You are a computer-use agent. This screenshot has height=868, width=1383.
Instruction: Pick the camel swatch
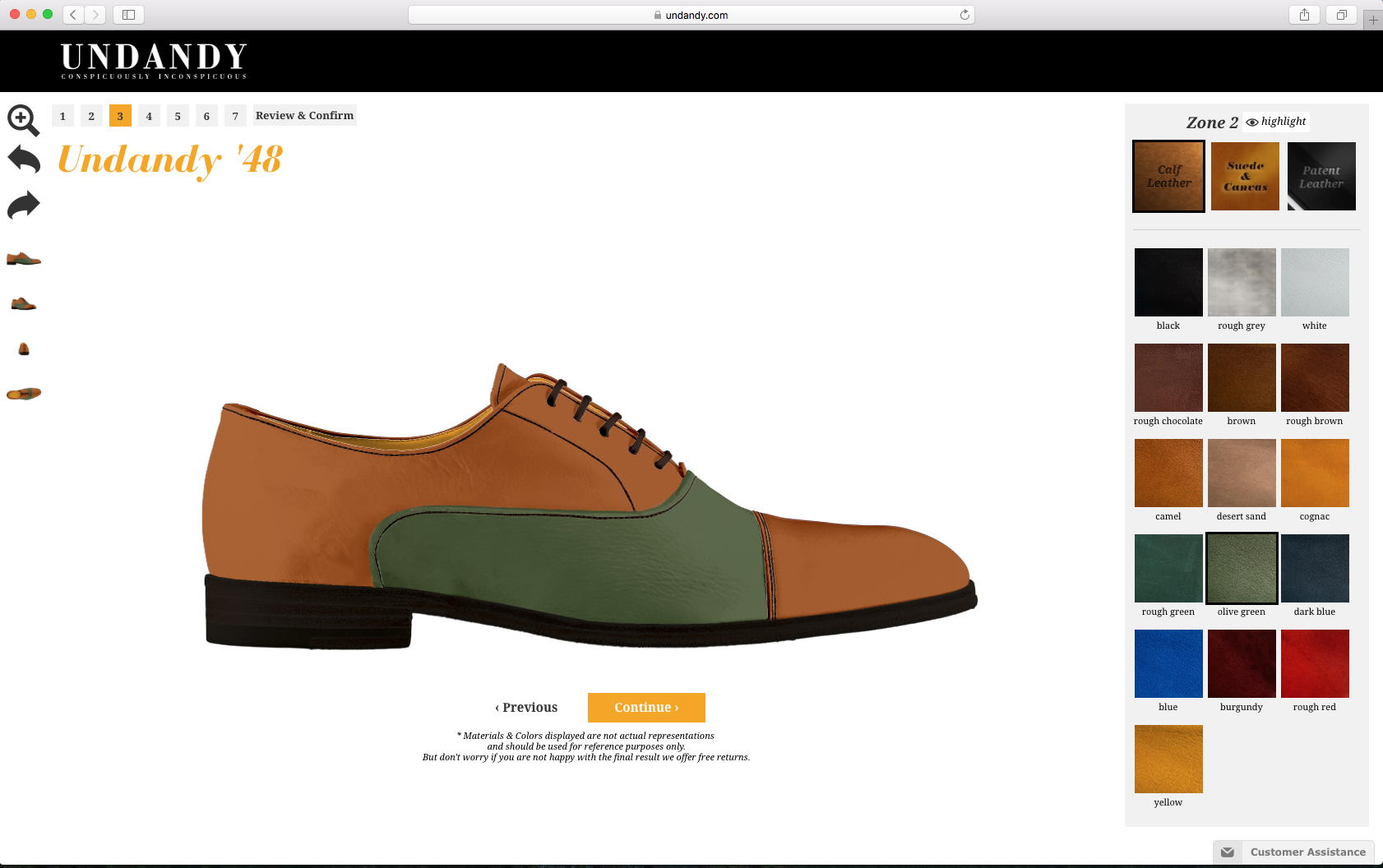click(1168, 473)
